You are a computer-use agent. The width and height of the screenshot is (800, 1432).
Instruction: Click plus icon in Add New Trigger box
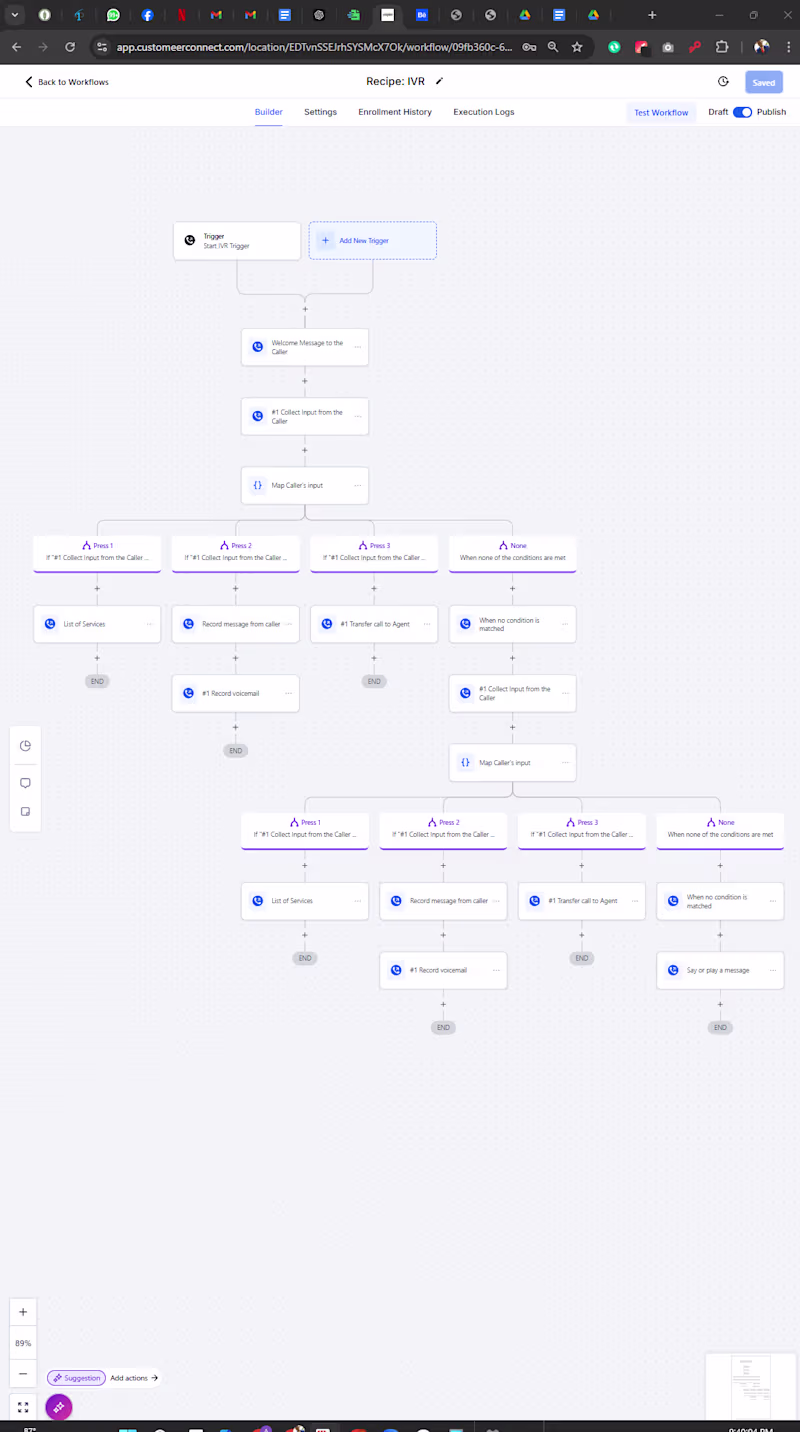[325, 241]
